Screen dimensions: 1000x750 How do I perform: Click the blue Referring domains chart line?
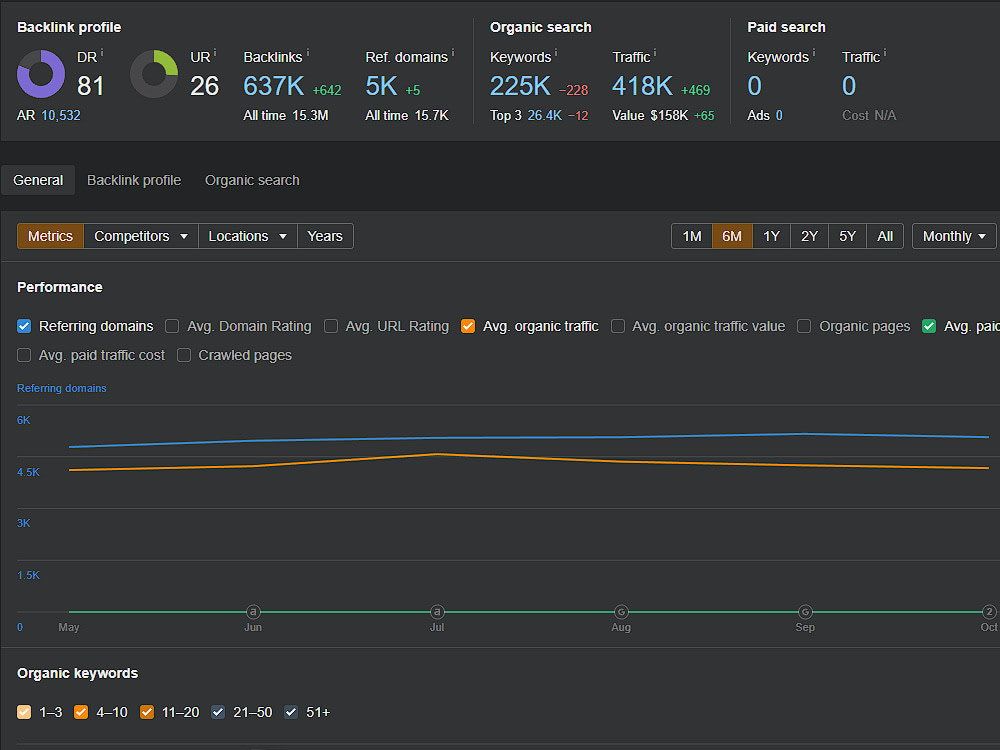pyautogui.click(x=529, y=437)
